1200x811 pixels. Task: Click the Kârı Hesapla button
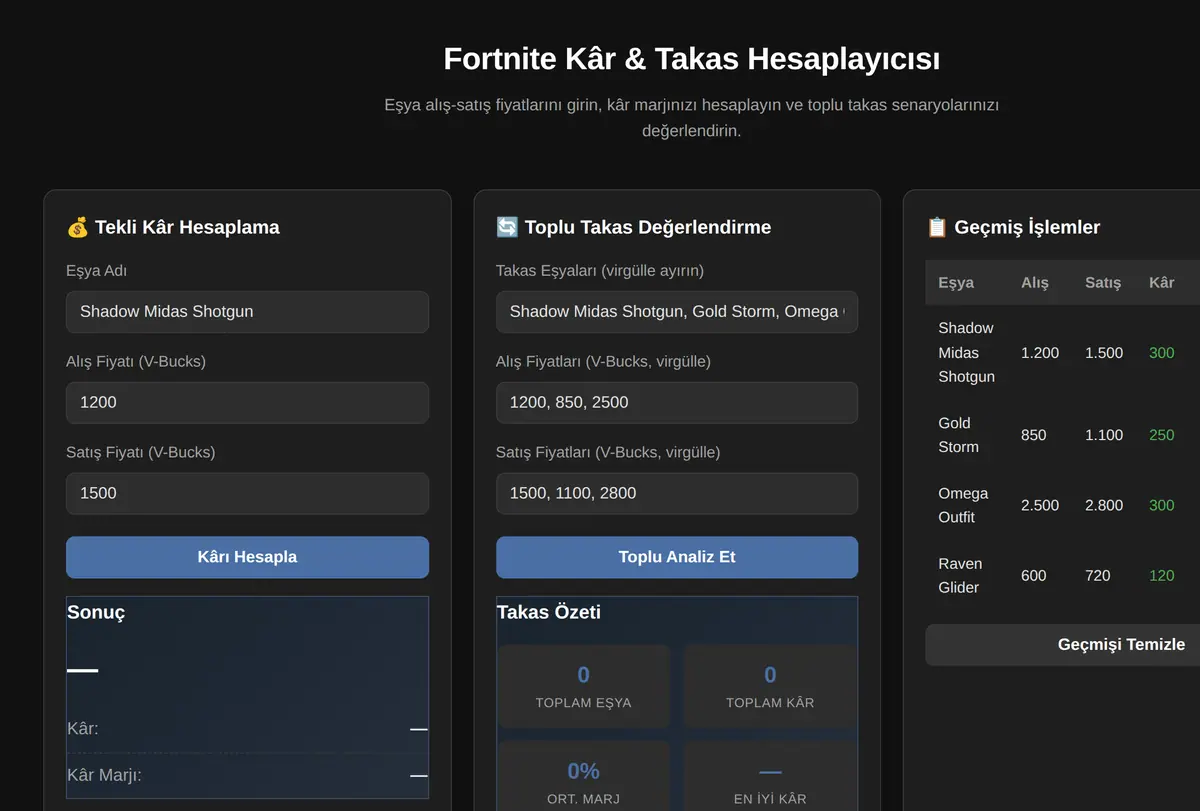point(247,557)
